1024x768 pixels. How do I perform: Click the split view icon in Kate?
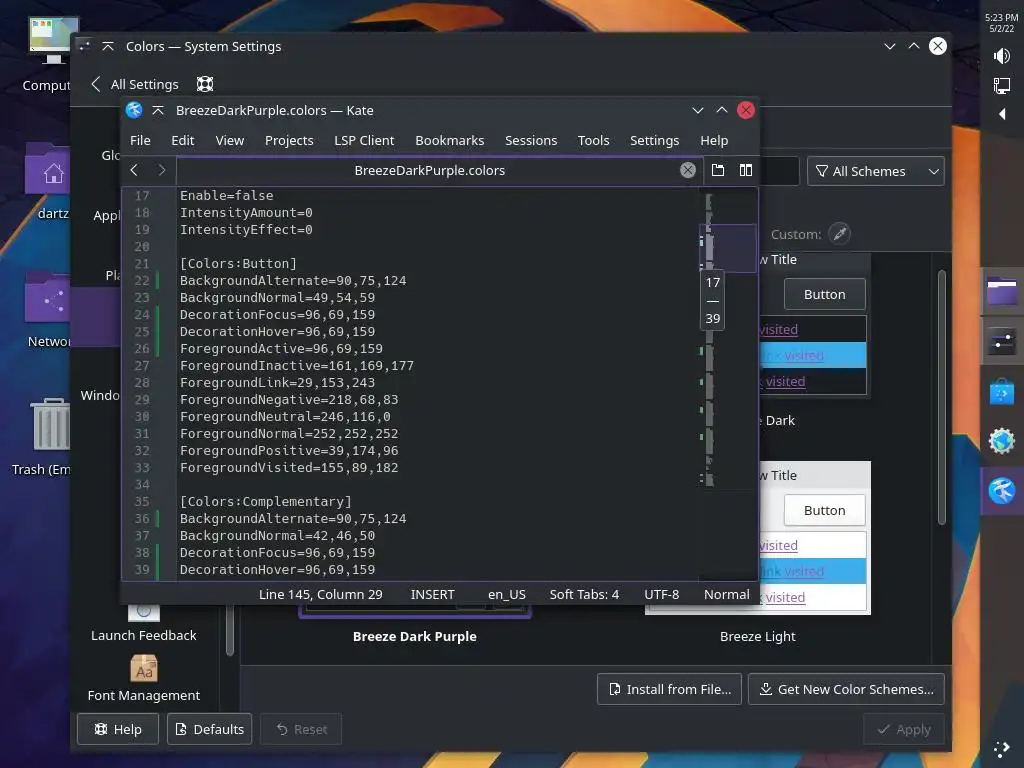pyautogui.click(x=745, y=170)
